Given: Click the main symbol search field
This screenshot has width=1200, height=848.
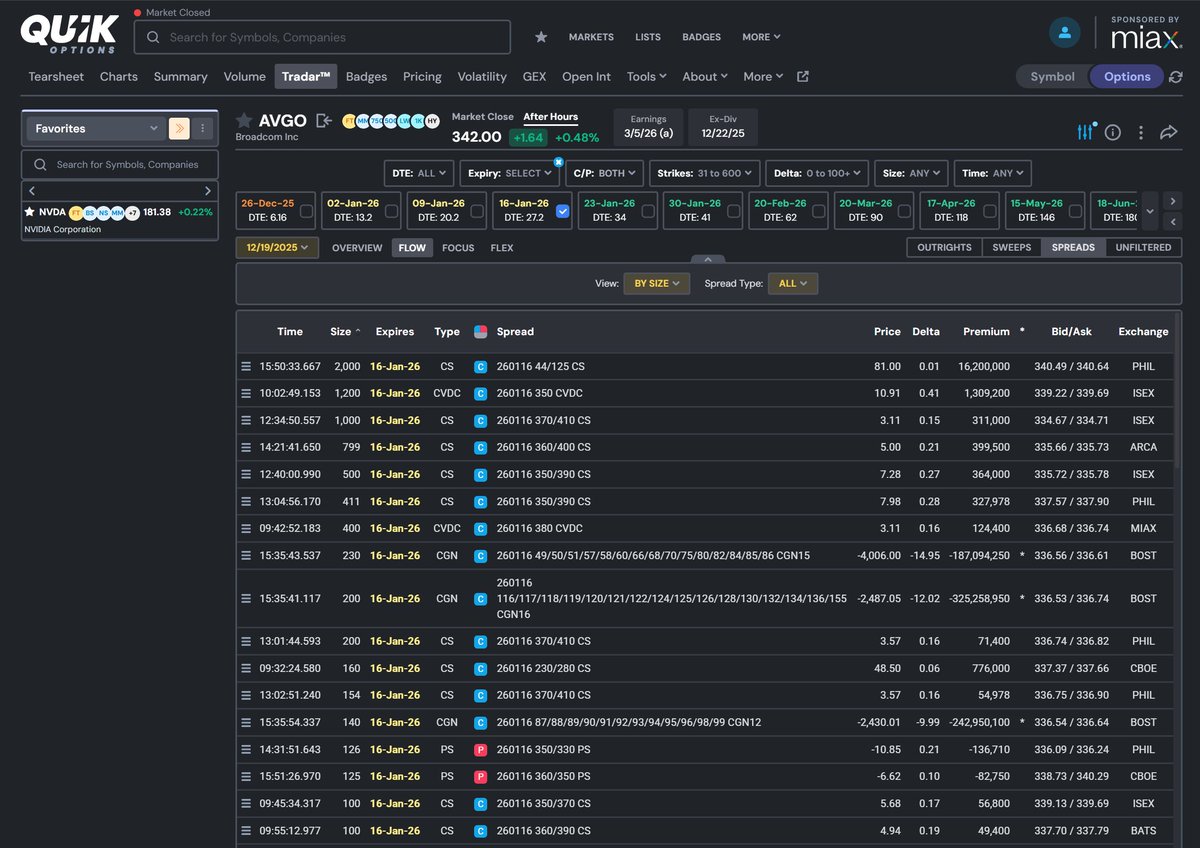Looking at the screenshot, I should click(x=322, y=37).
